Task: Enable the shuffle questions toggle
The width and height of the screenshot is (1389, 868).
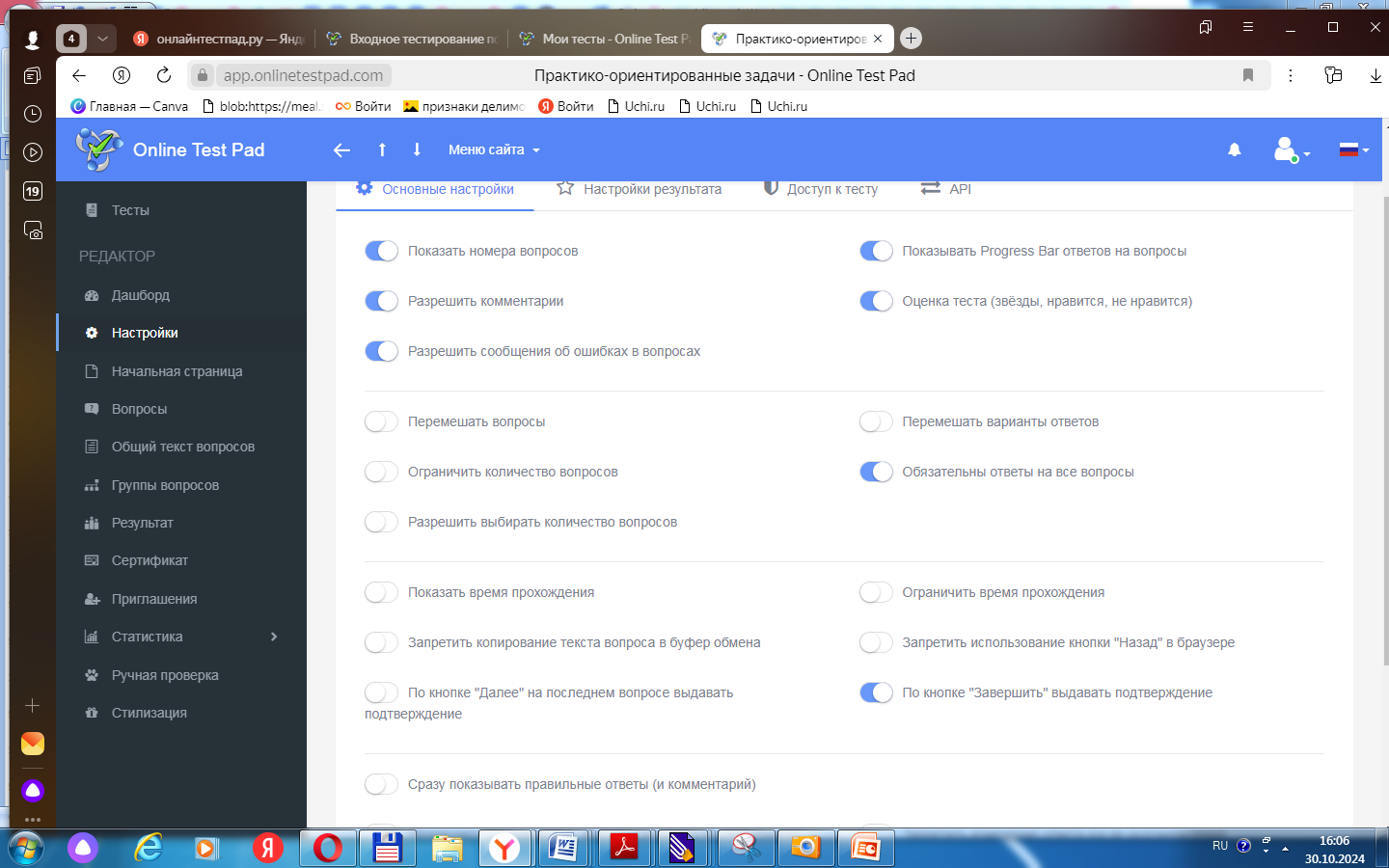Action: click(381, 421)
